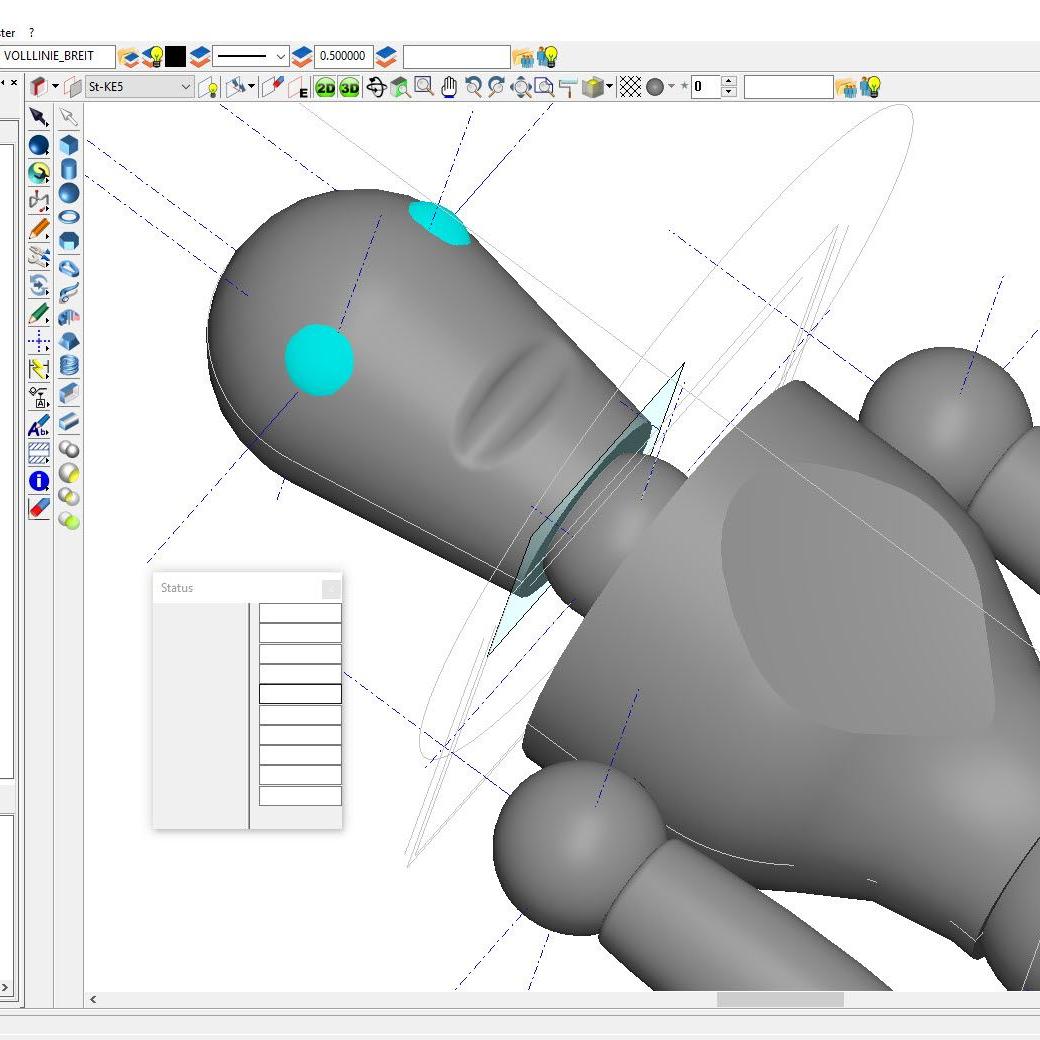Select the eraser tool
This screenshot has height=1040, width=1040.
[x=39, y=507]
